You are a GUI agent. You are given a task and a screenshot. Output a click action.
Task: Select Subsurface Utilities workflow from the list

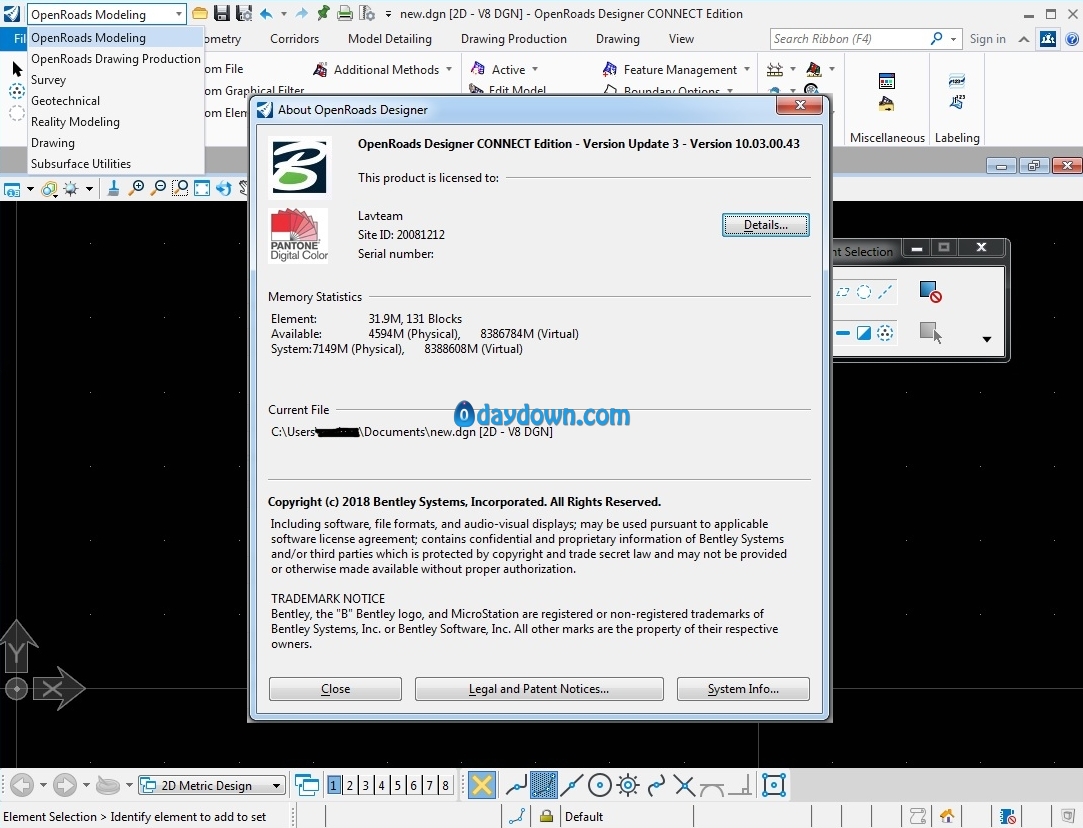[116, 164]
